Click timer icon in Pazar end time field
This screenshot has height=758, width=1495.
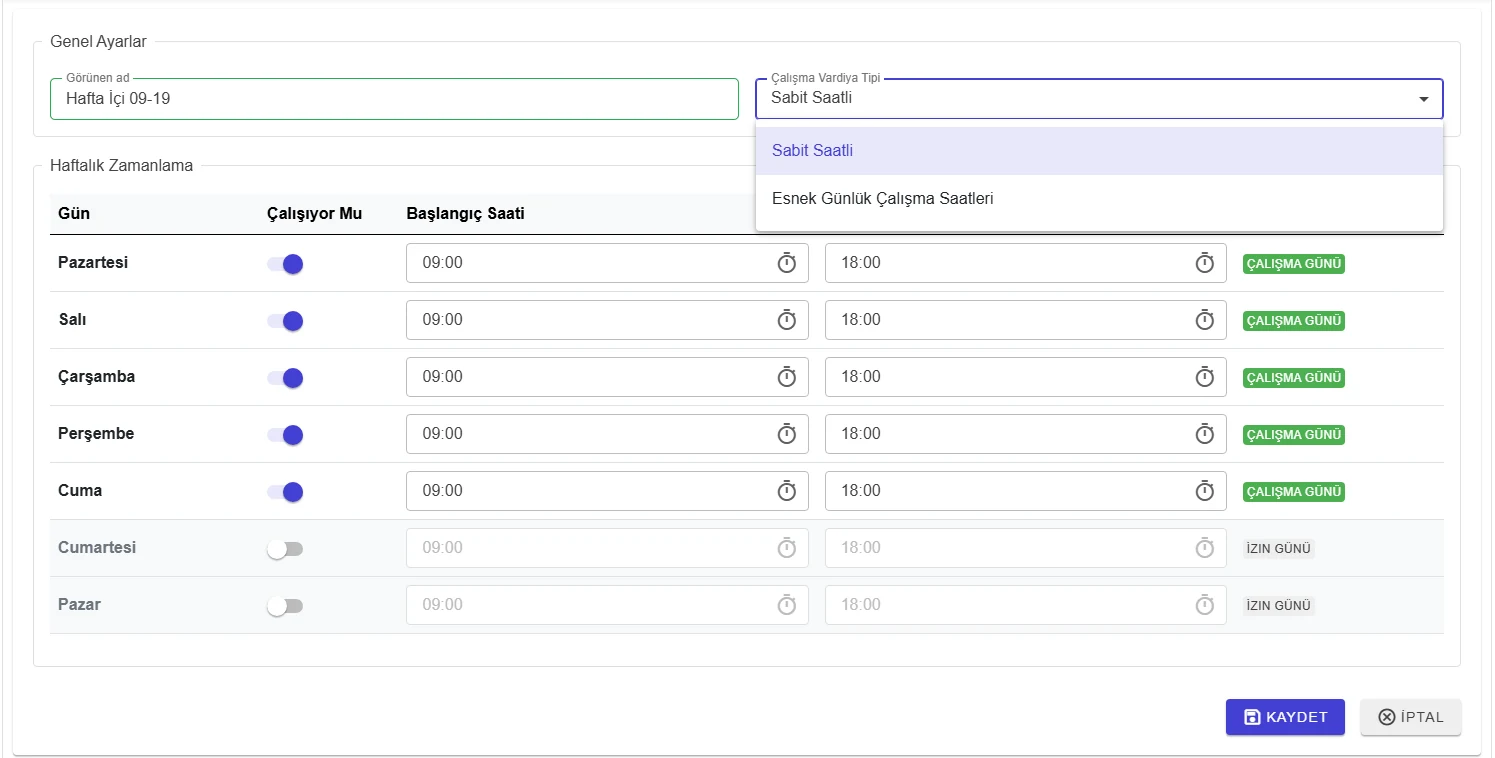pos(1205,605)
